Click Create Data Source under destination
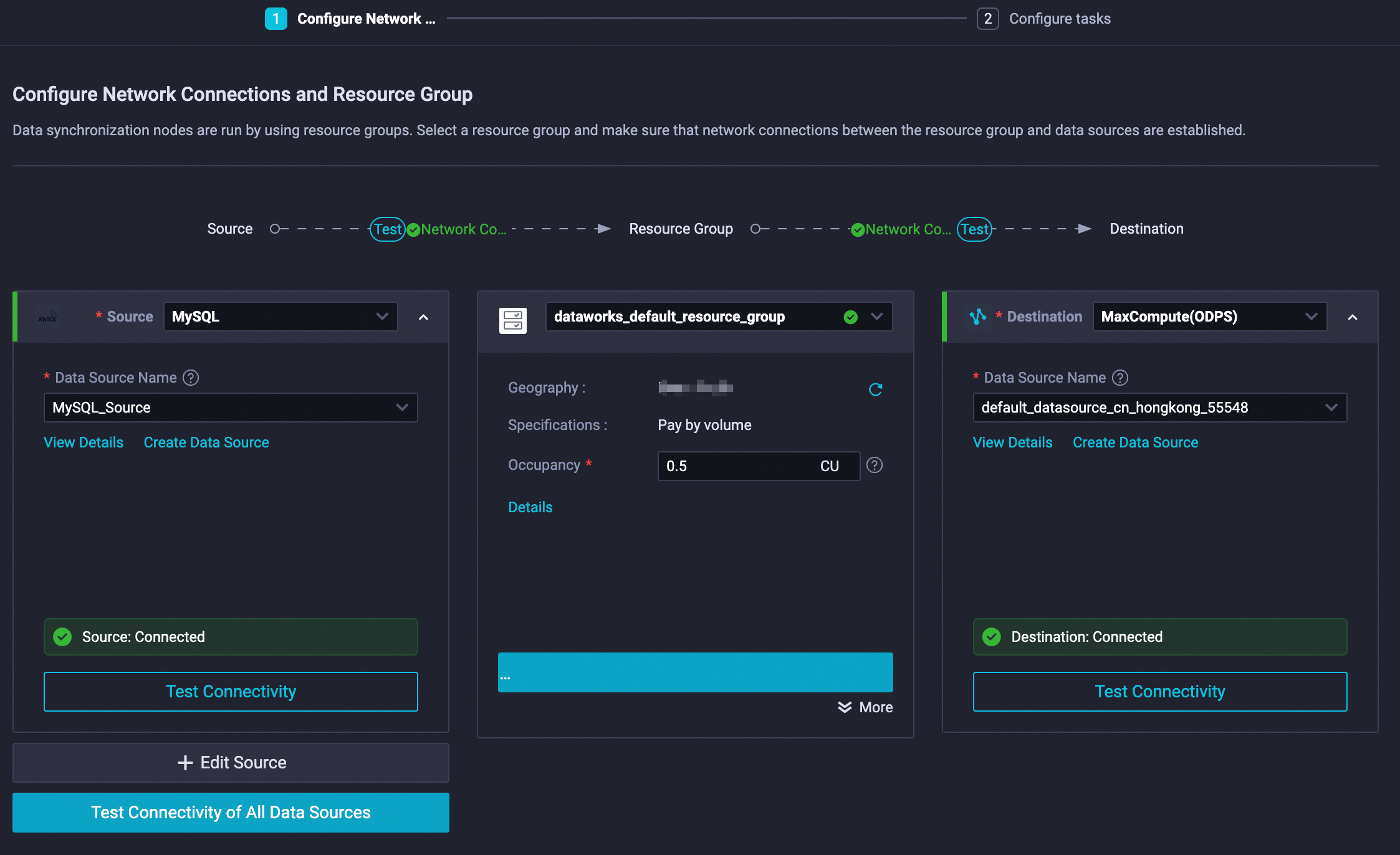1400x855 pixels. [x=1135, y=442]
